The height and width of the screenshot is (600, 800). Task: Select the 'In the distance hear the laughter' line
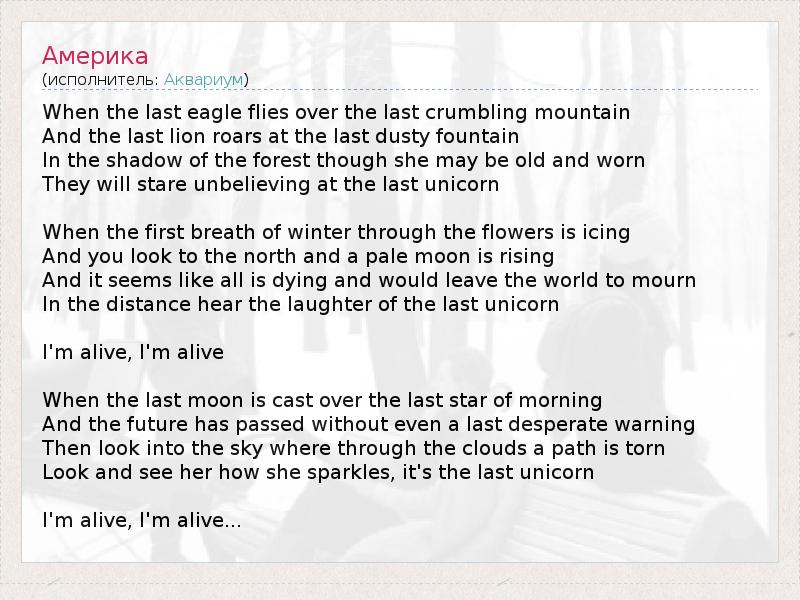[300, 304]
